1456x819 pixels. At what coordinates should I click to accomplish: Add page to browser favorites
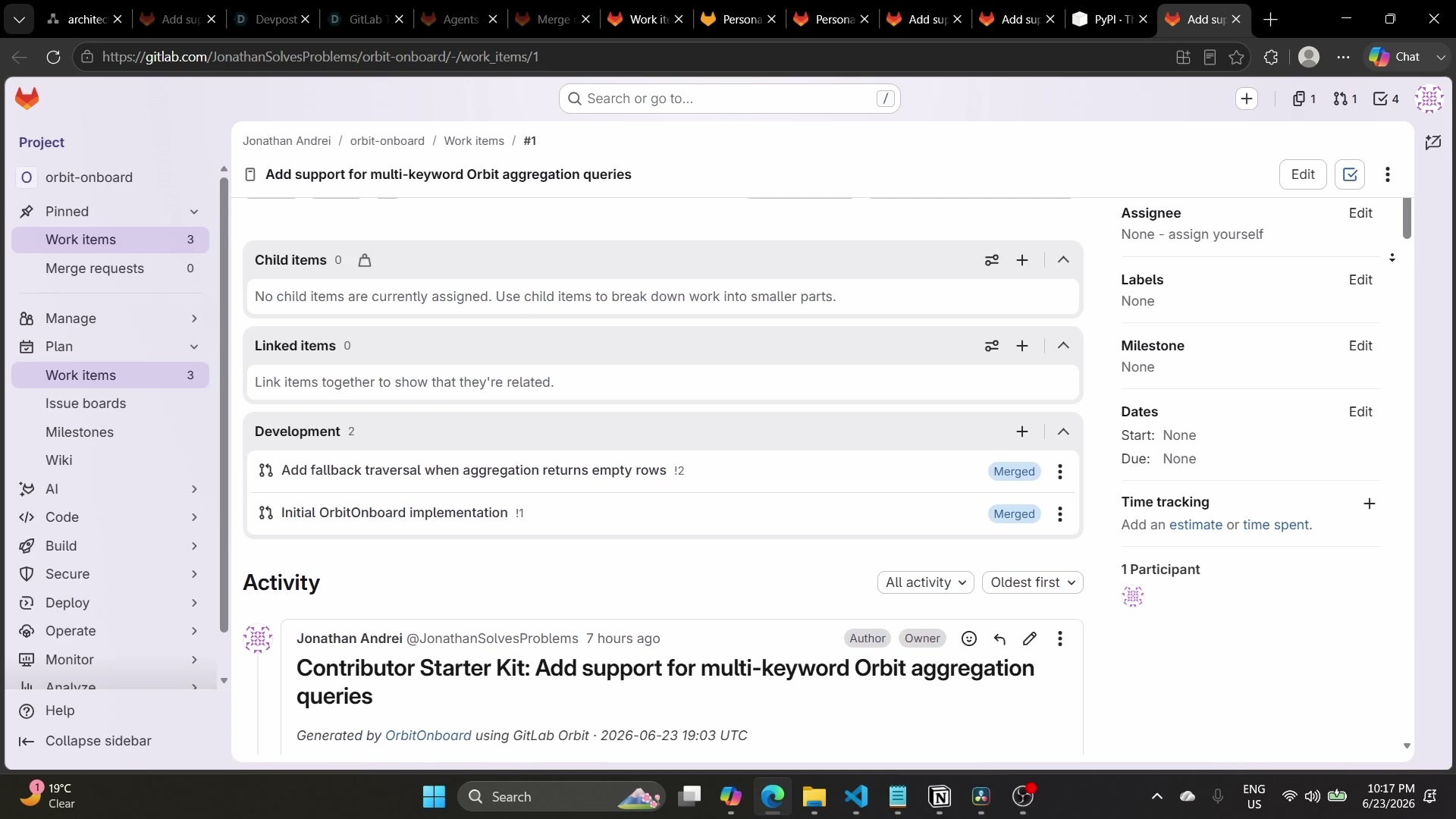click(1237, 57)
